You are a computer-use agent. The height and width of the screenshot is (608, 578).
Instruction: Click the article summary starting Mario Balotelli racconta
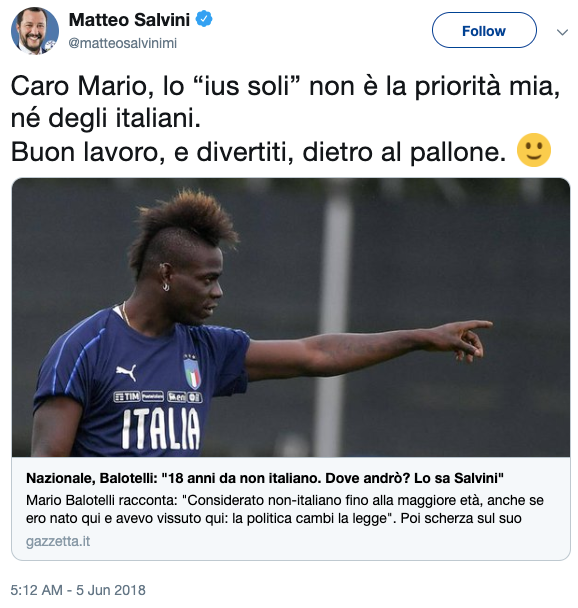[285, 509]
